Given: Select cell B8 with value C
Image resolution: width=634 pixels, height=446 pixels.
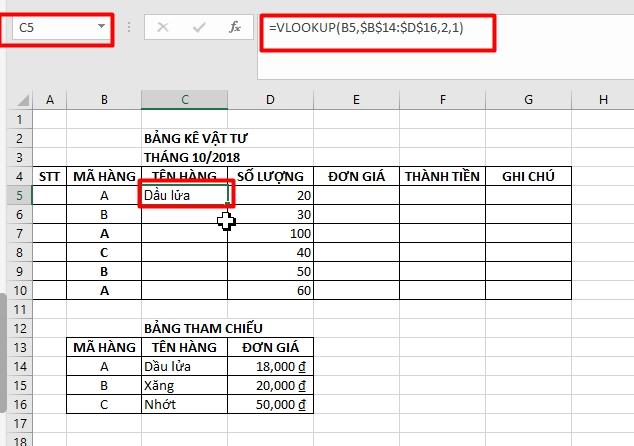Looking at the screenshot, I should point(104,253).
